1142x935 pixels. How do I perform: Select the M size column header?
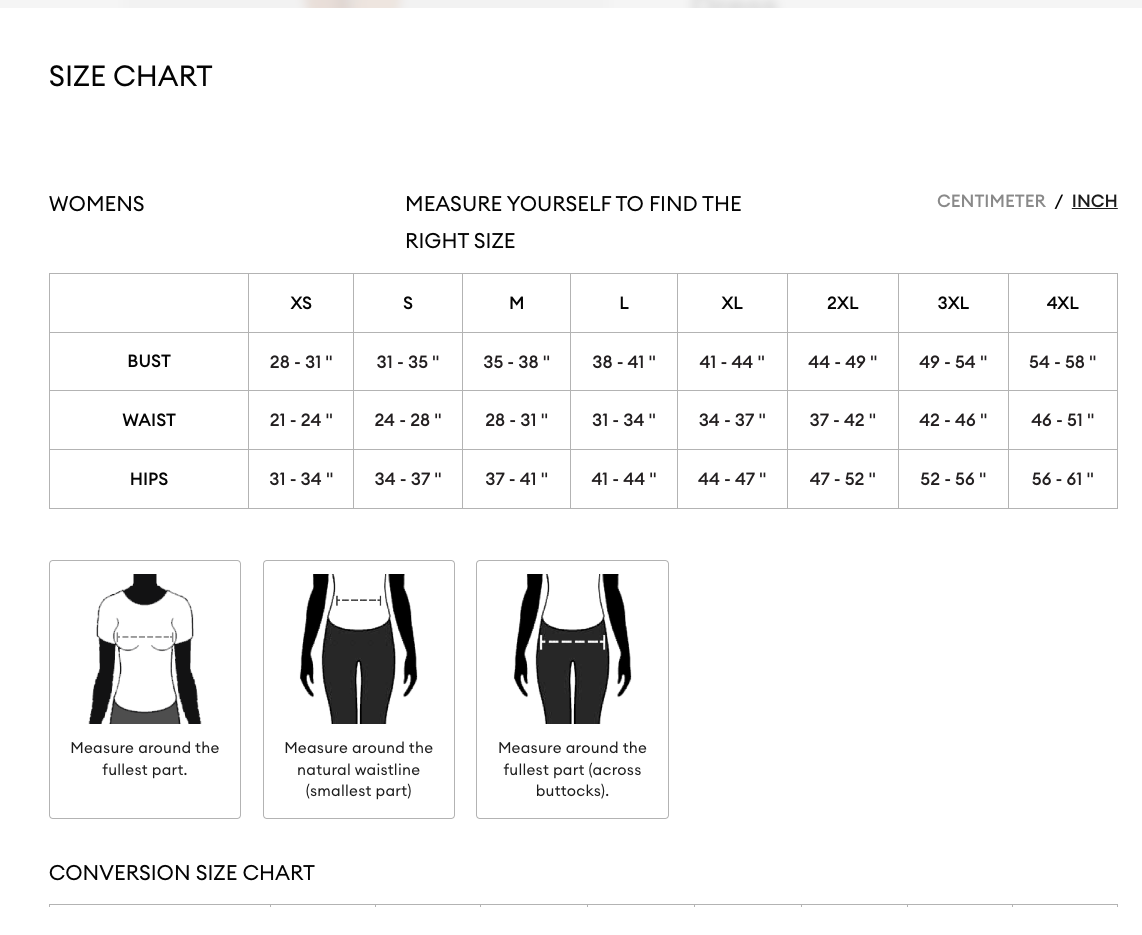[x=516, y=303]
